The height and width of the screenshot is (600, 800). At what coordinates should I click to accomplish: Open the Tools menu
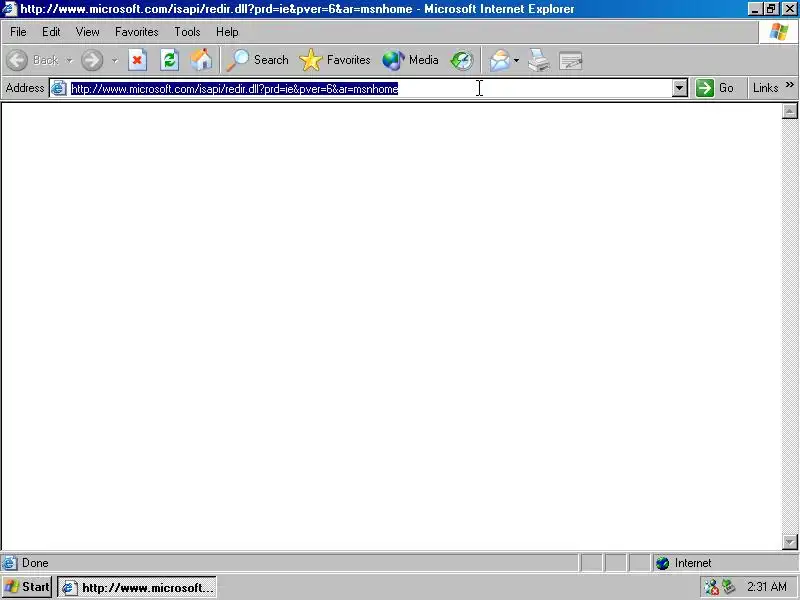187,32
